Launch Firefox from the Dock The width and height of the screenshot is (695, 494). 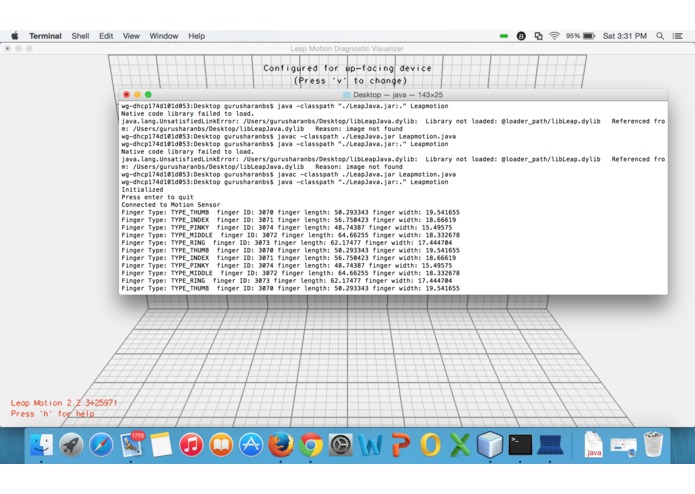coord(281,444)
